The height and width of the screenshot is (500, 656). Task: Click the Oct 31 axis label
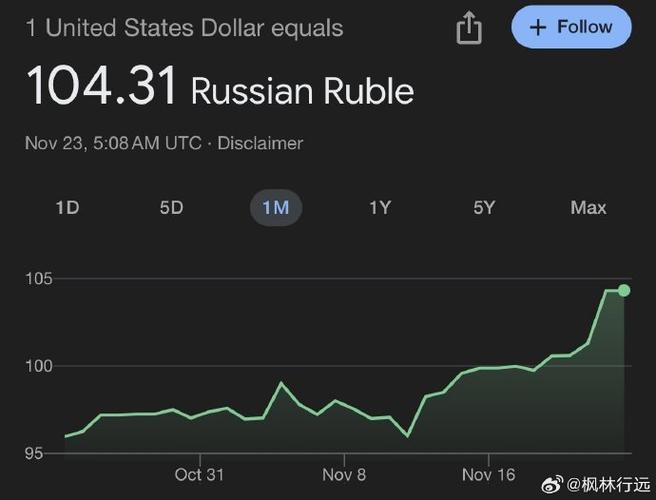click(199, 474)
